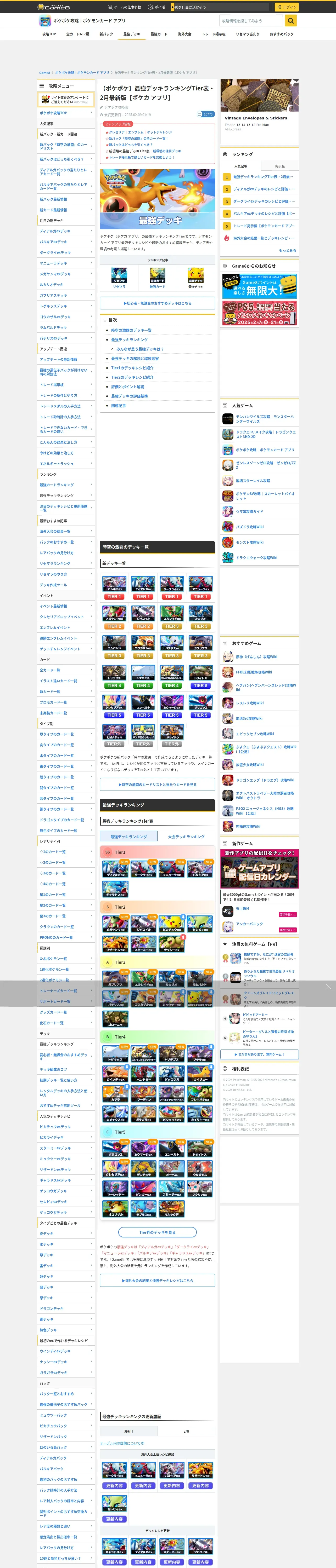
Task: Click まだまだあります。無料ゲーム！ button
Action: tap(260, 1055)
